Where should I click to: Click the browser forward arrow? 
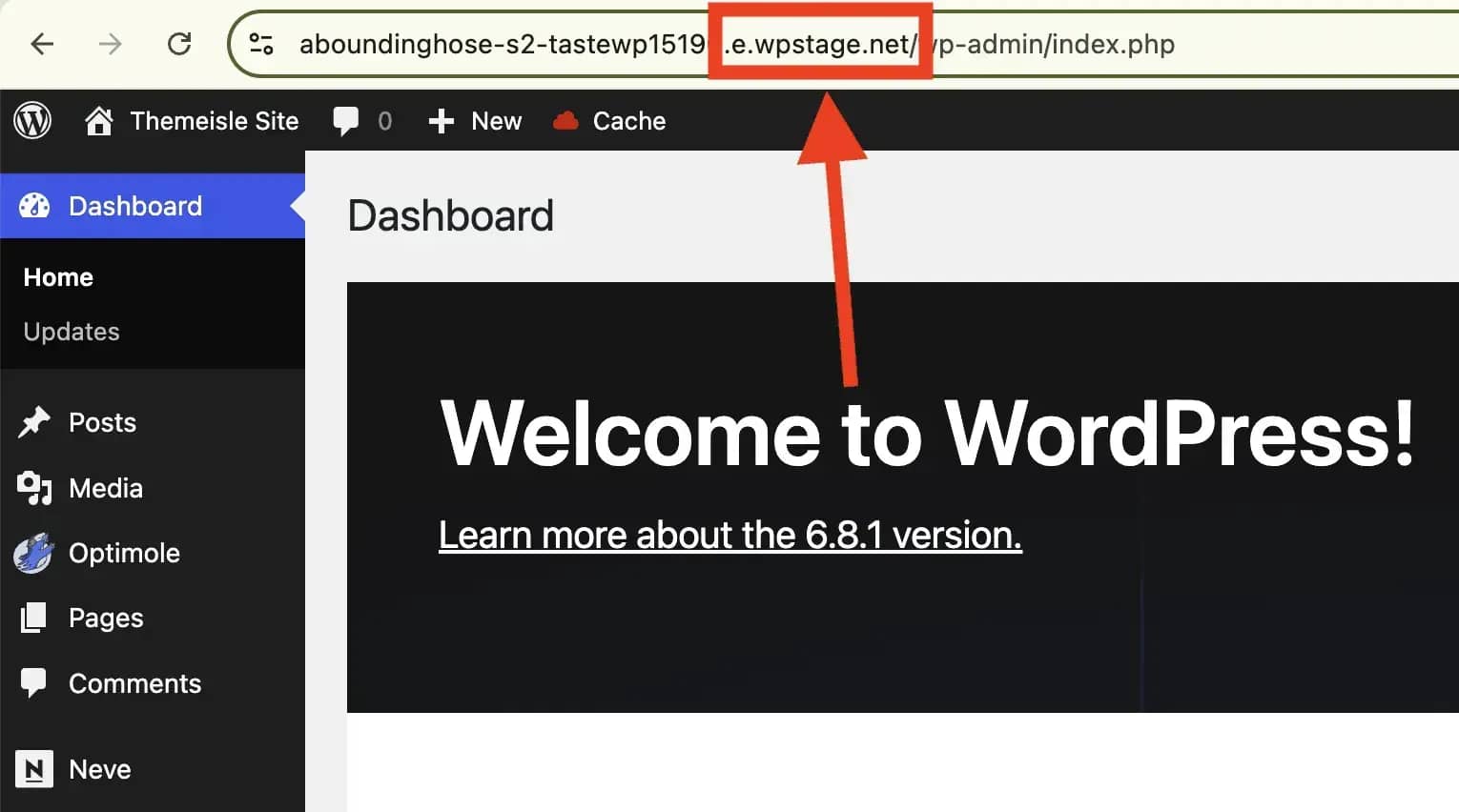point(111,44)
